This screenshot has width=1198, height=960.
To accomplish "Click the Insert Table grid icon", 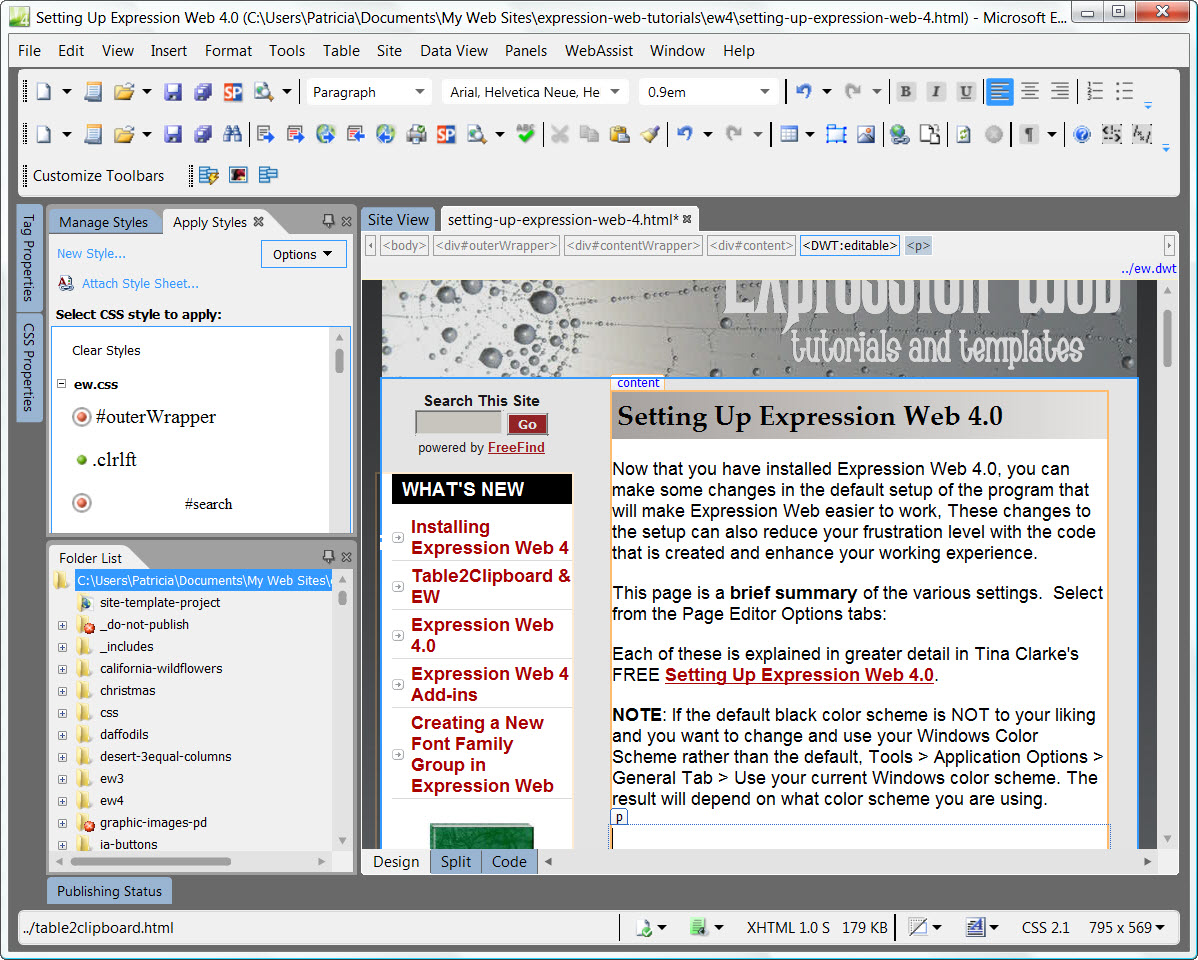I will pyautogui.click(x=789, y=135).
